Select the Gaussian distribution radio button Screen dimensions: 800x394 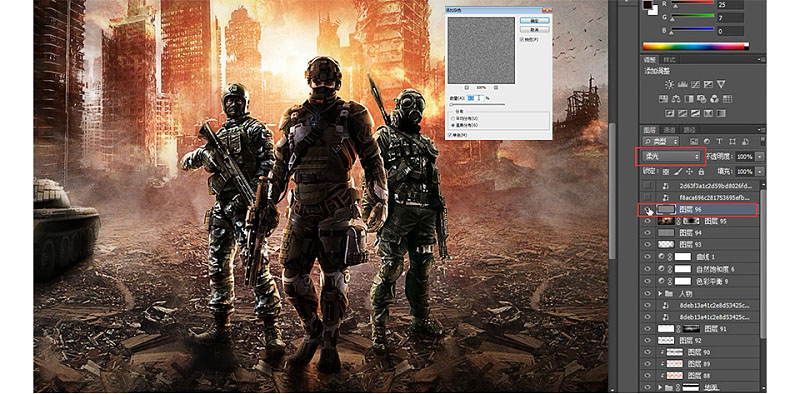[x=453, y=125]
